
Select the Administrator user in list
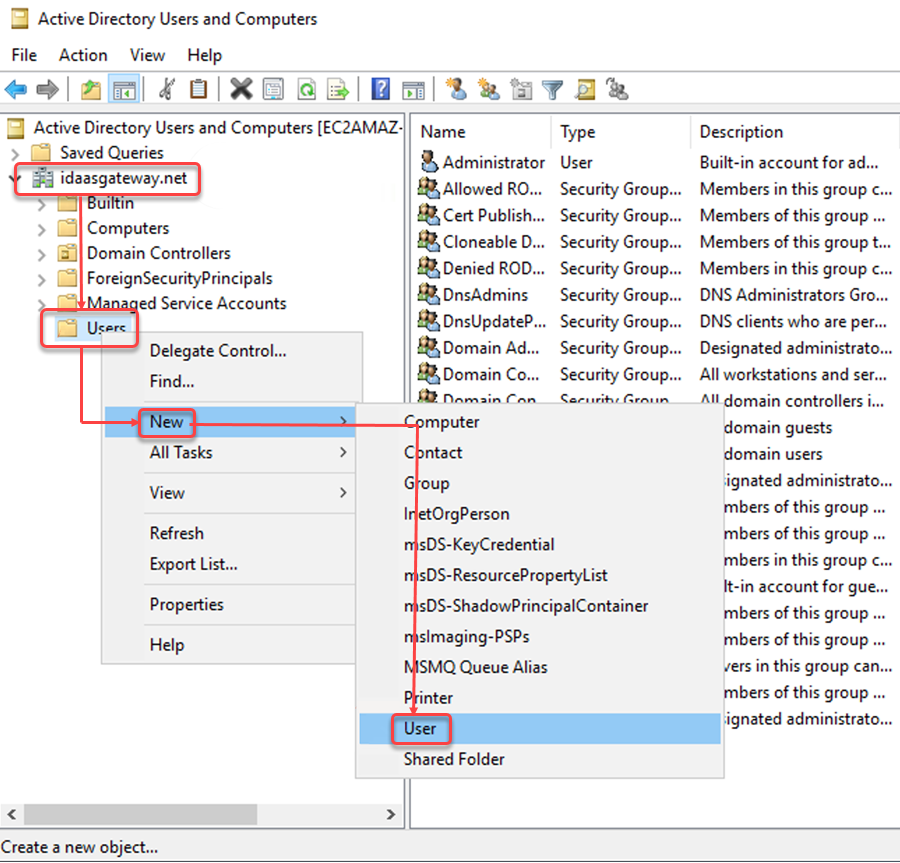[x=493, y=162]
